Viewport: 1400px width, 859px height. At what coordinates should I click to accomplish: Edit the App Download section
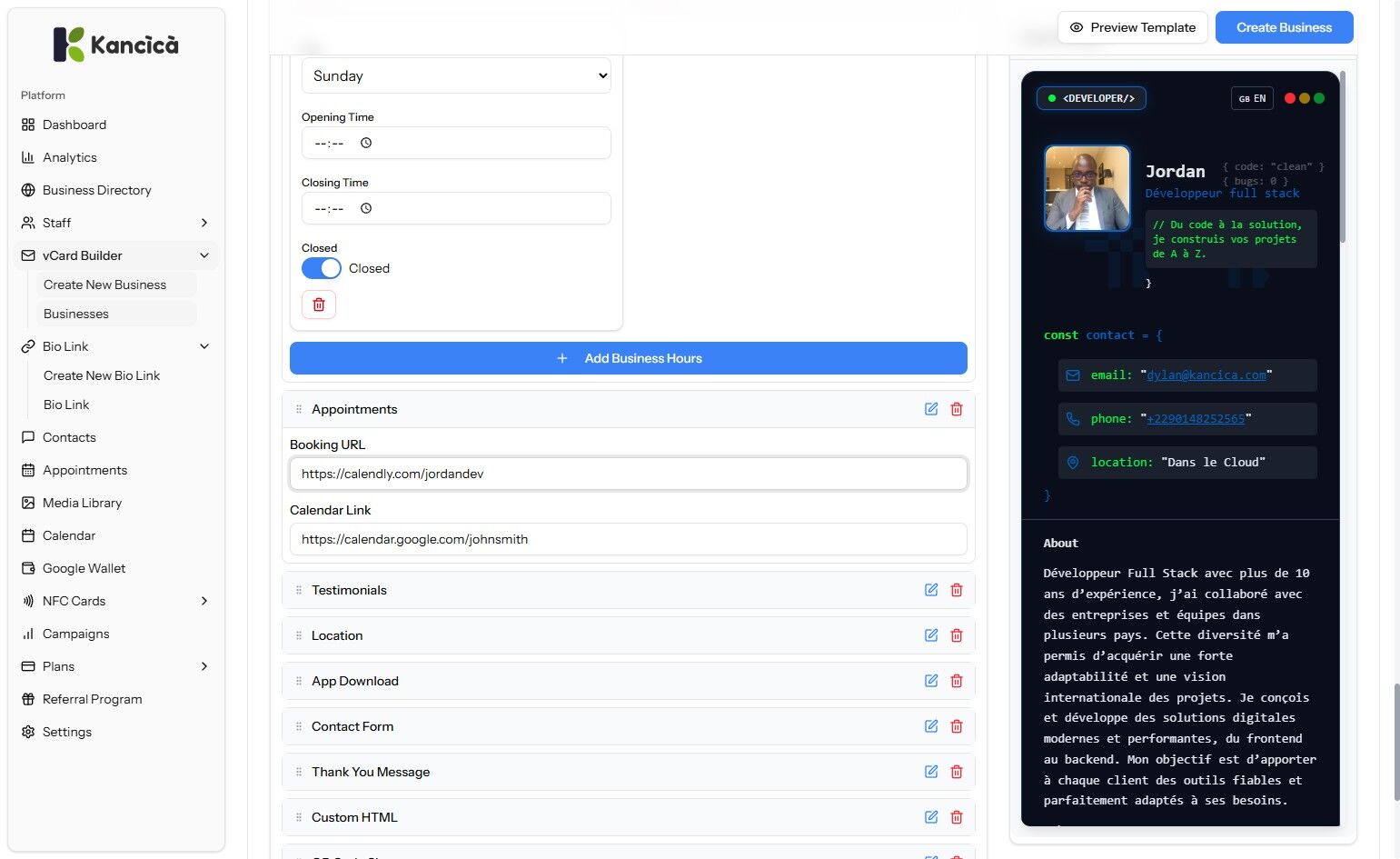pos(931,681)
